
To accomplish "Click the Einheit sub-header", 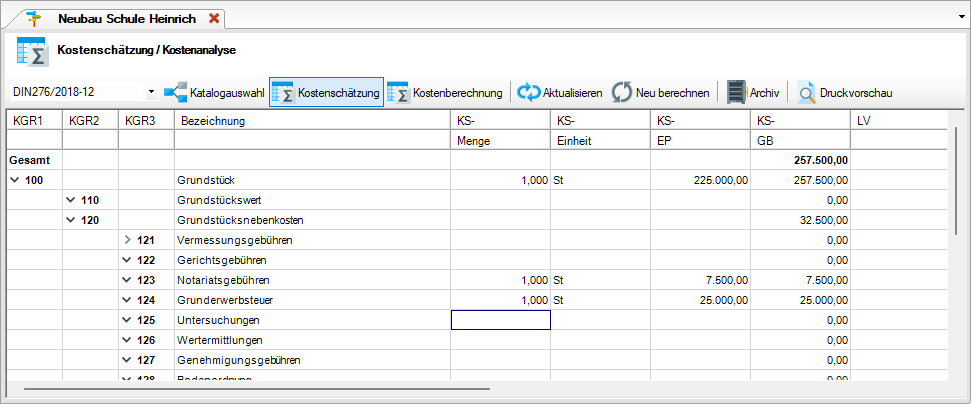I will click(x=601, y=141).
